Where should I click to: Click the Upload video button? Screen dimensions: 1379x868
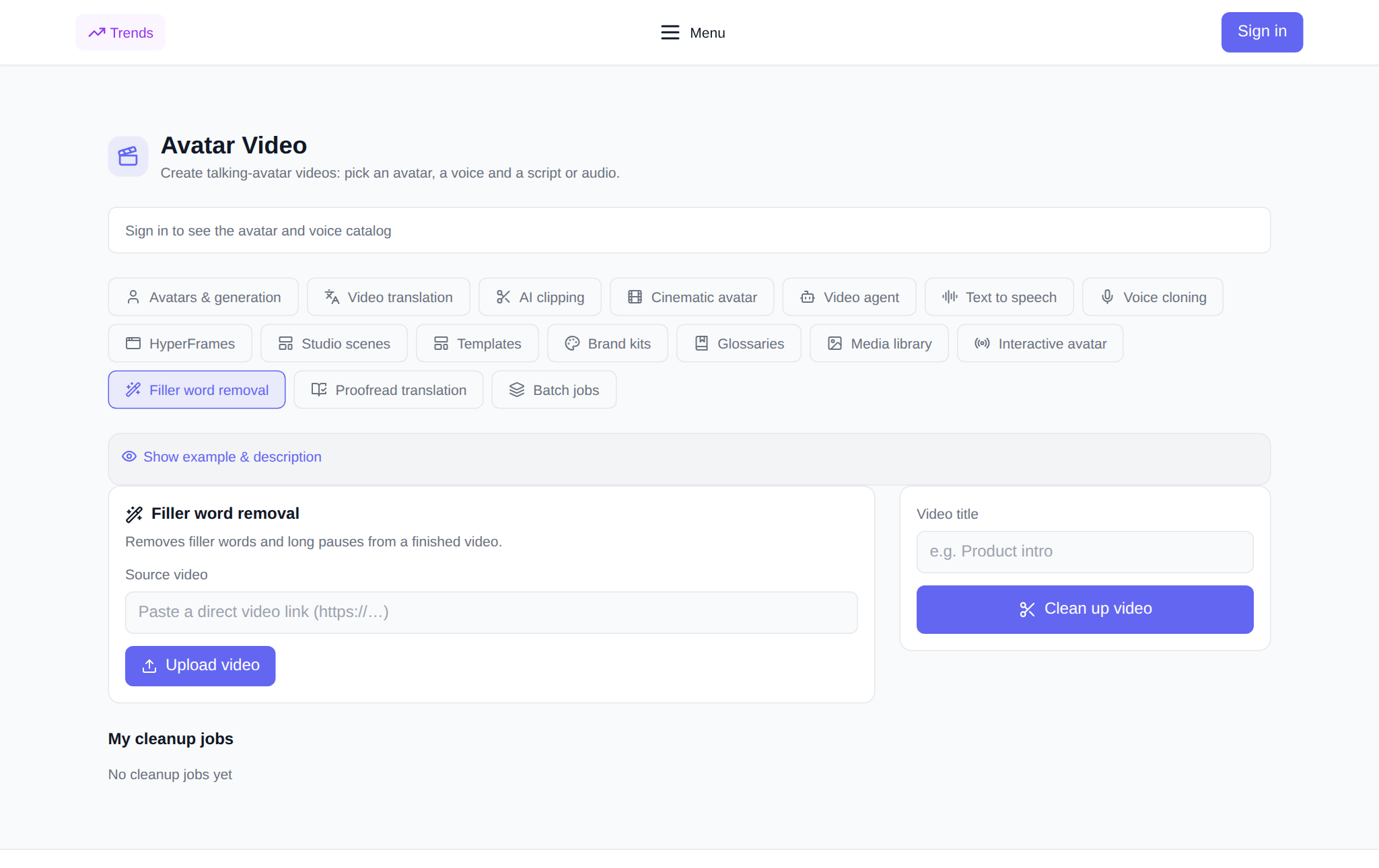200,665
